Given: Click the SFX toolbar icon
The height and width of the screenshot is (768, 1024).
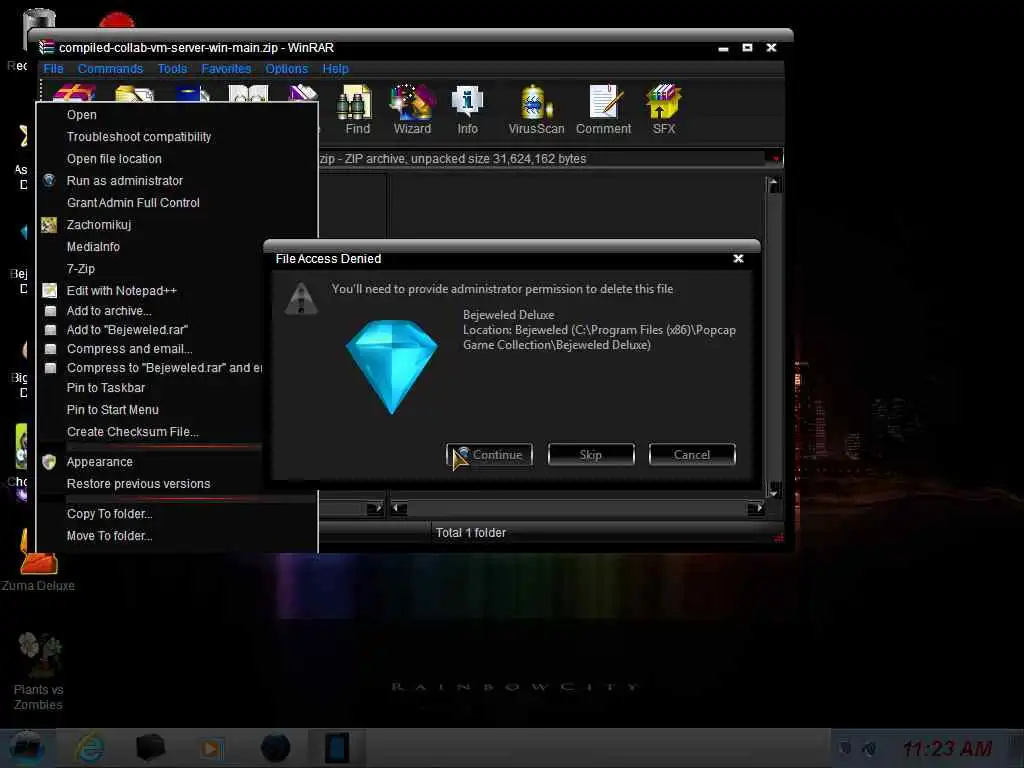Looking at the screenshot, I should click(x=664, y=110).
